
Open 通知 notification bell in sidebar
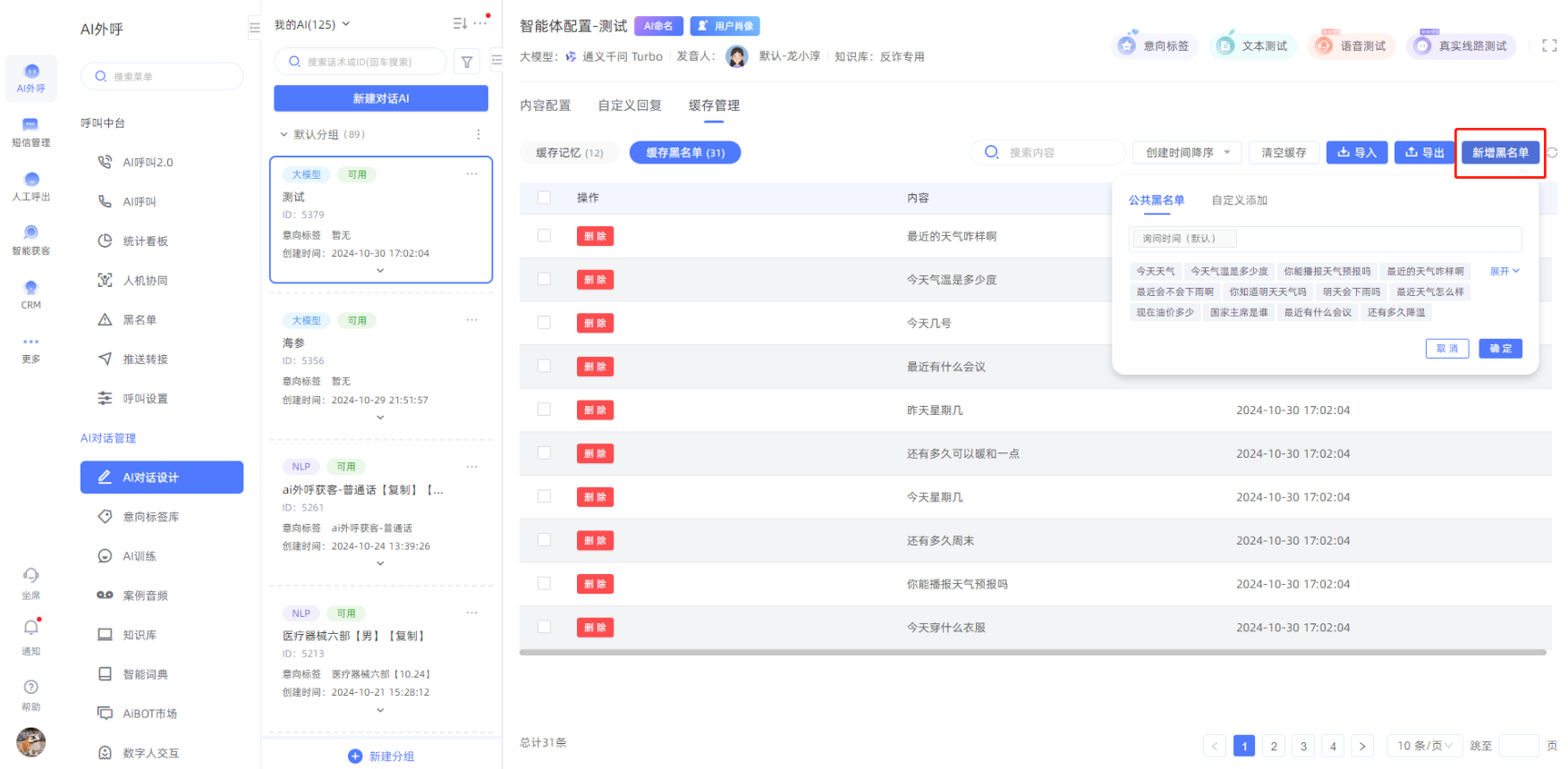(x=31, y=628)
